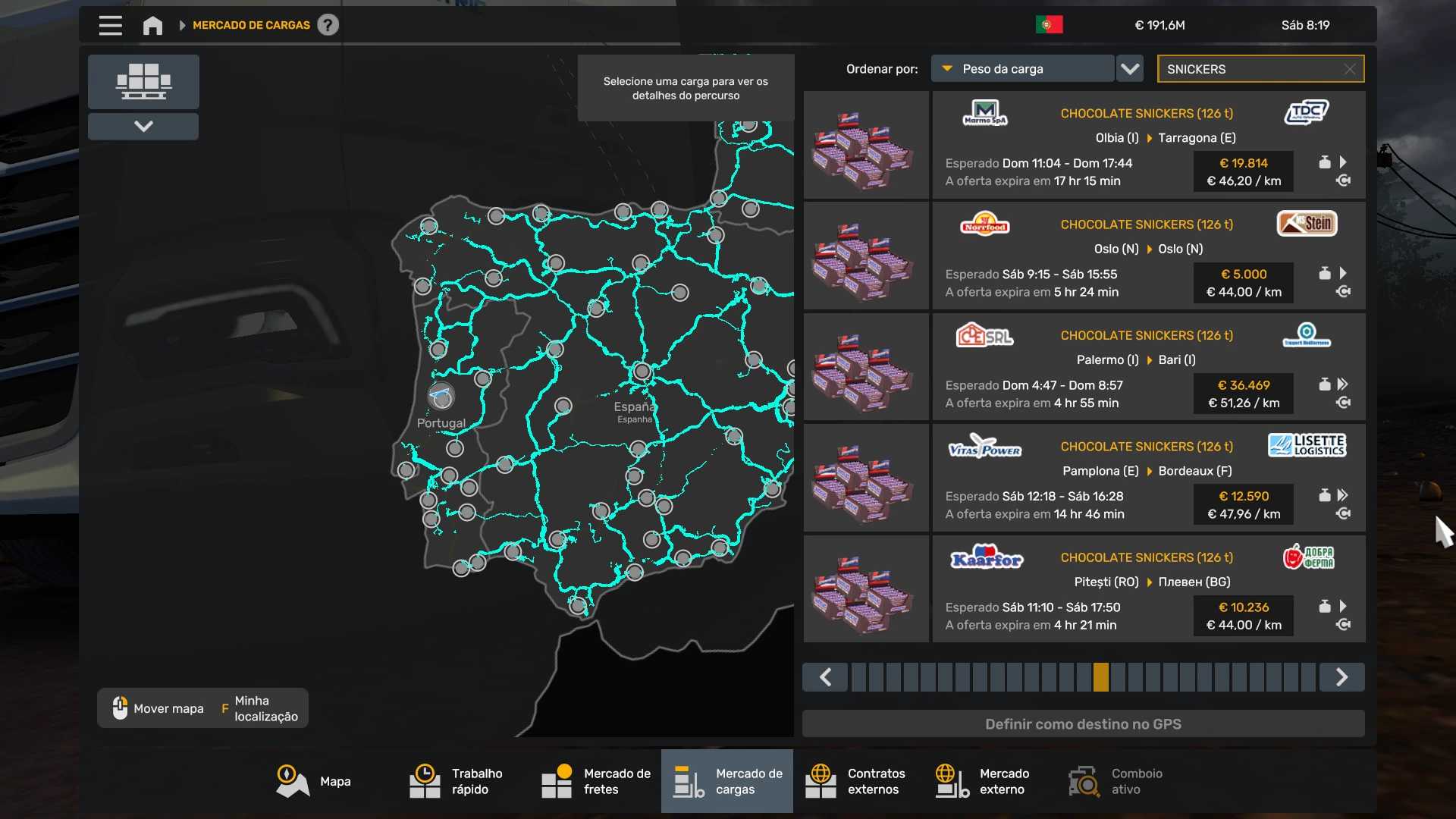Click 'Definir como destino no GPS' button
Screen dimensions: 1456x819
coord(1083,724)
